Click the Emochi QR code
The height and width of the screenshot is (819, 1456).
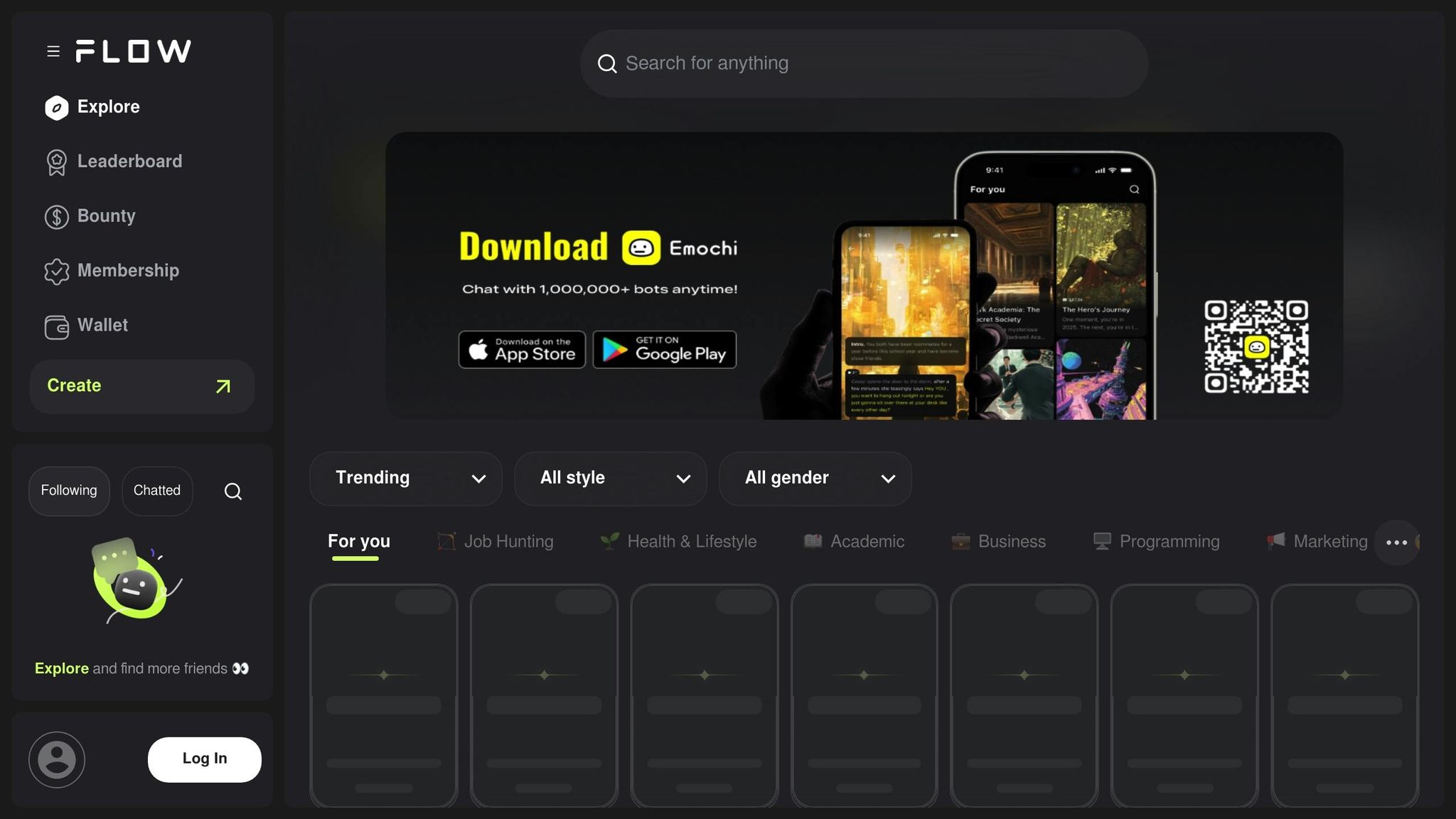click(1256, 346)
